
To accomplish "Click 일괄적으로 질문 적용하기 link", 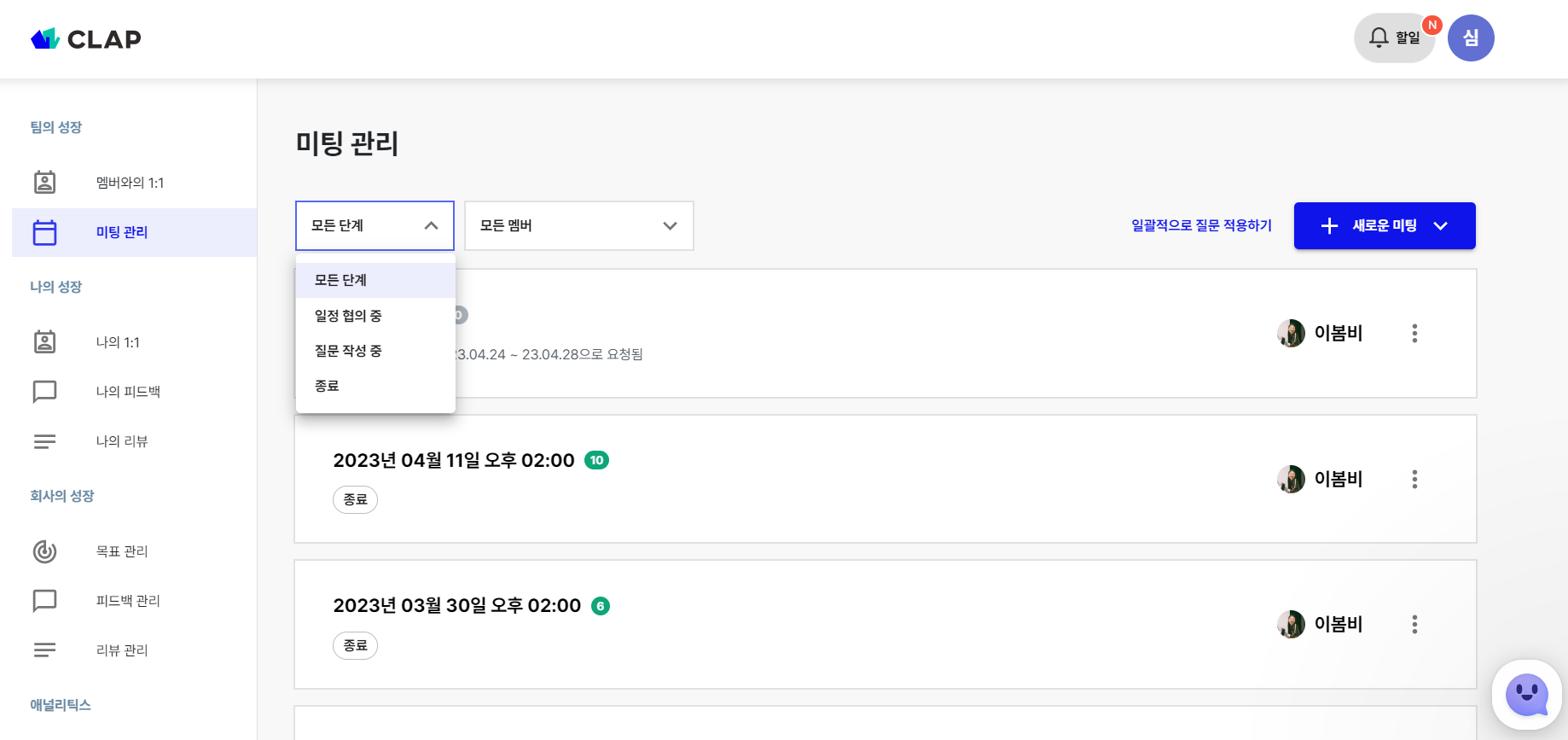I will point(1201,225).
